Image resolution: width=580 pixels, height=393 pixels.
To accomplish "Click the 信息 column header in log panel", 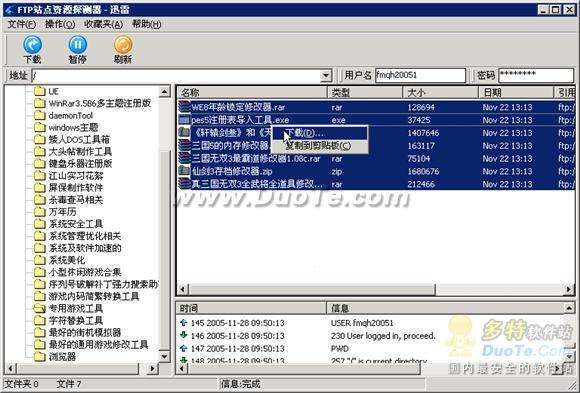I will tap(446, 308).
